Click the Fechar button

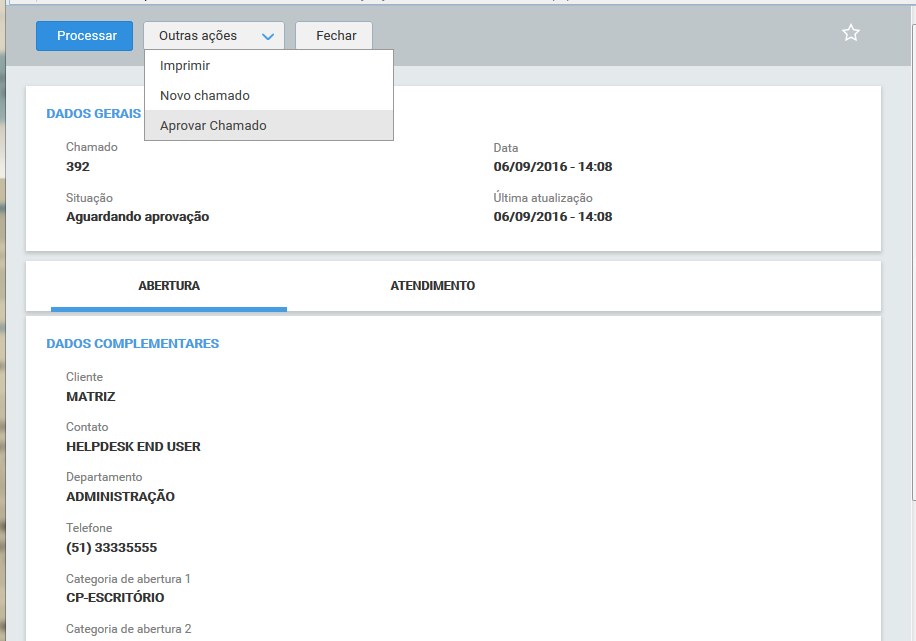point(333,35)
